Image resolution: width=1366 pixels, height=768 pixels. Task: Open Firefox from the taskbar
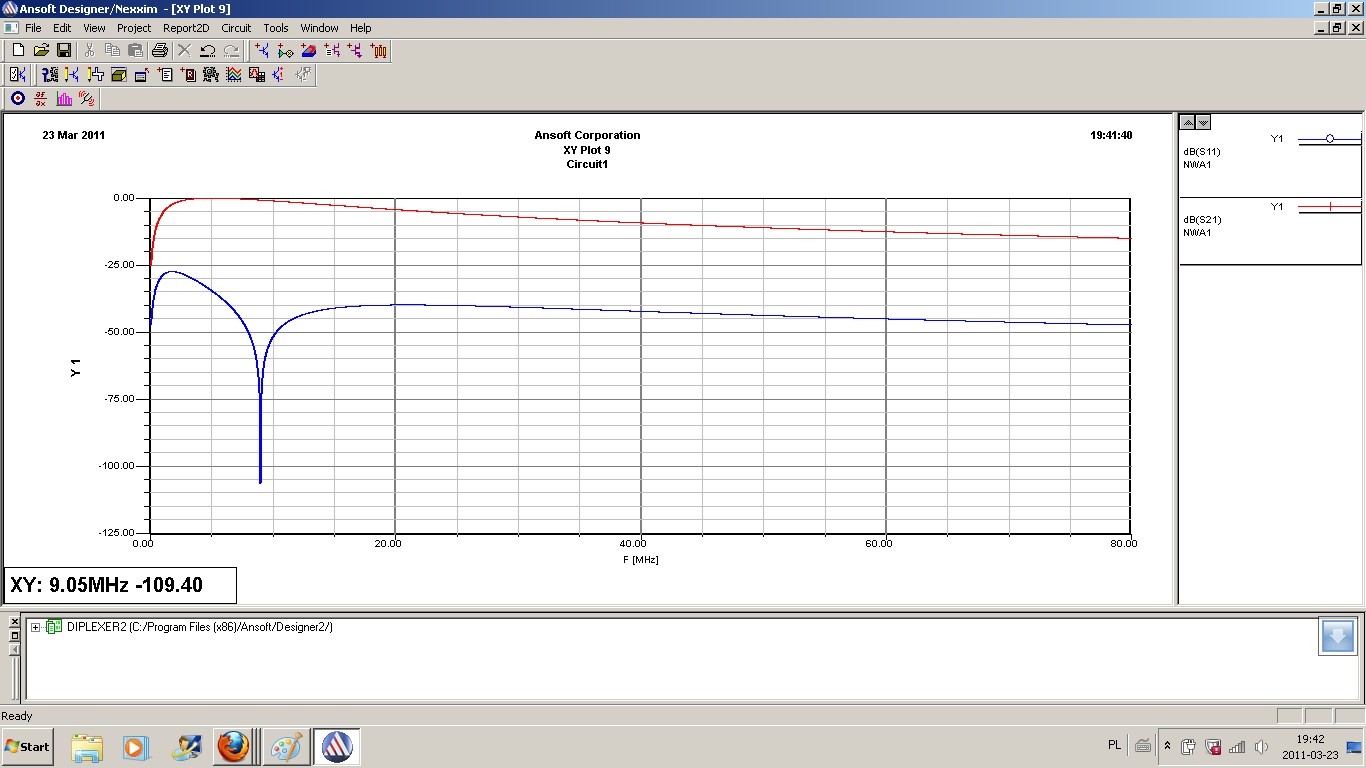tap(233, 746)
